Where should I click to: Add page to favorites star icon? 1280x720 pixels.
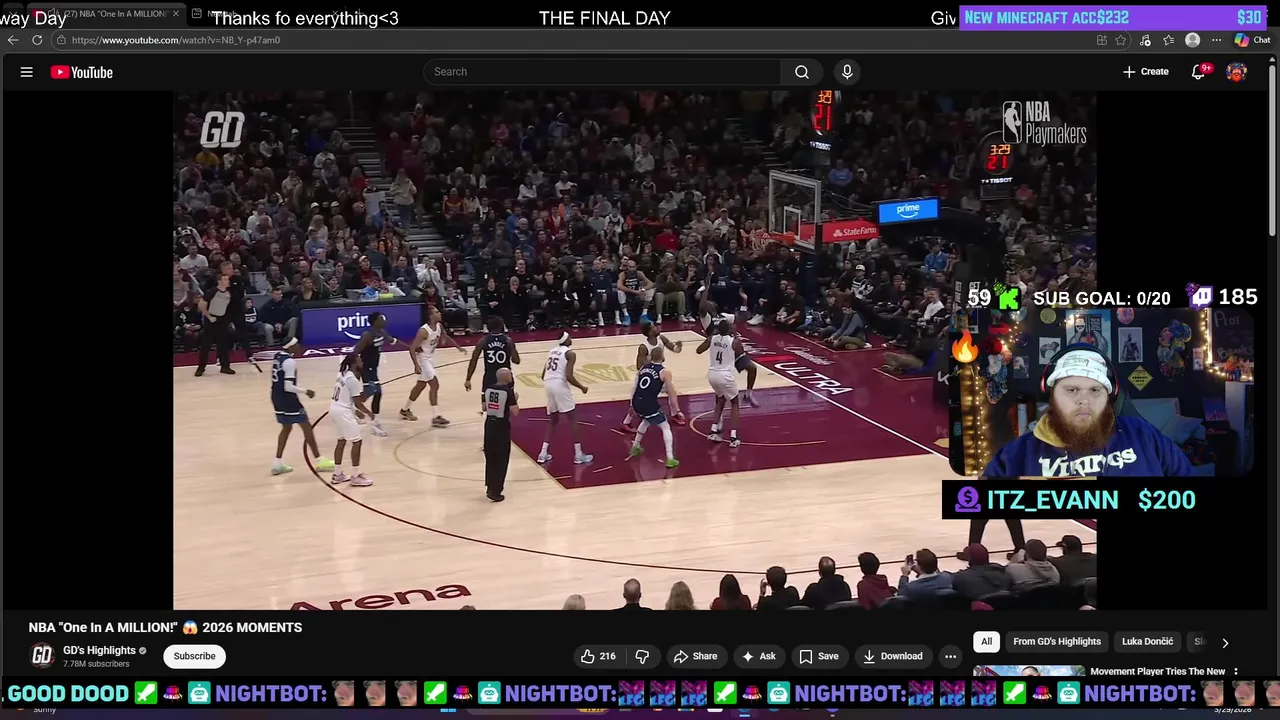tap(1121, 40)
